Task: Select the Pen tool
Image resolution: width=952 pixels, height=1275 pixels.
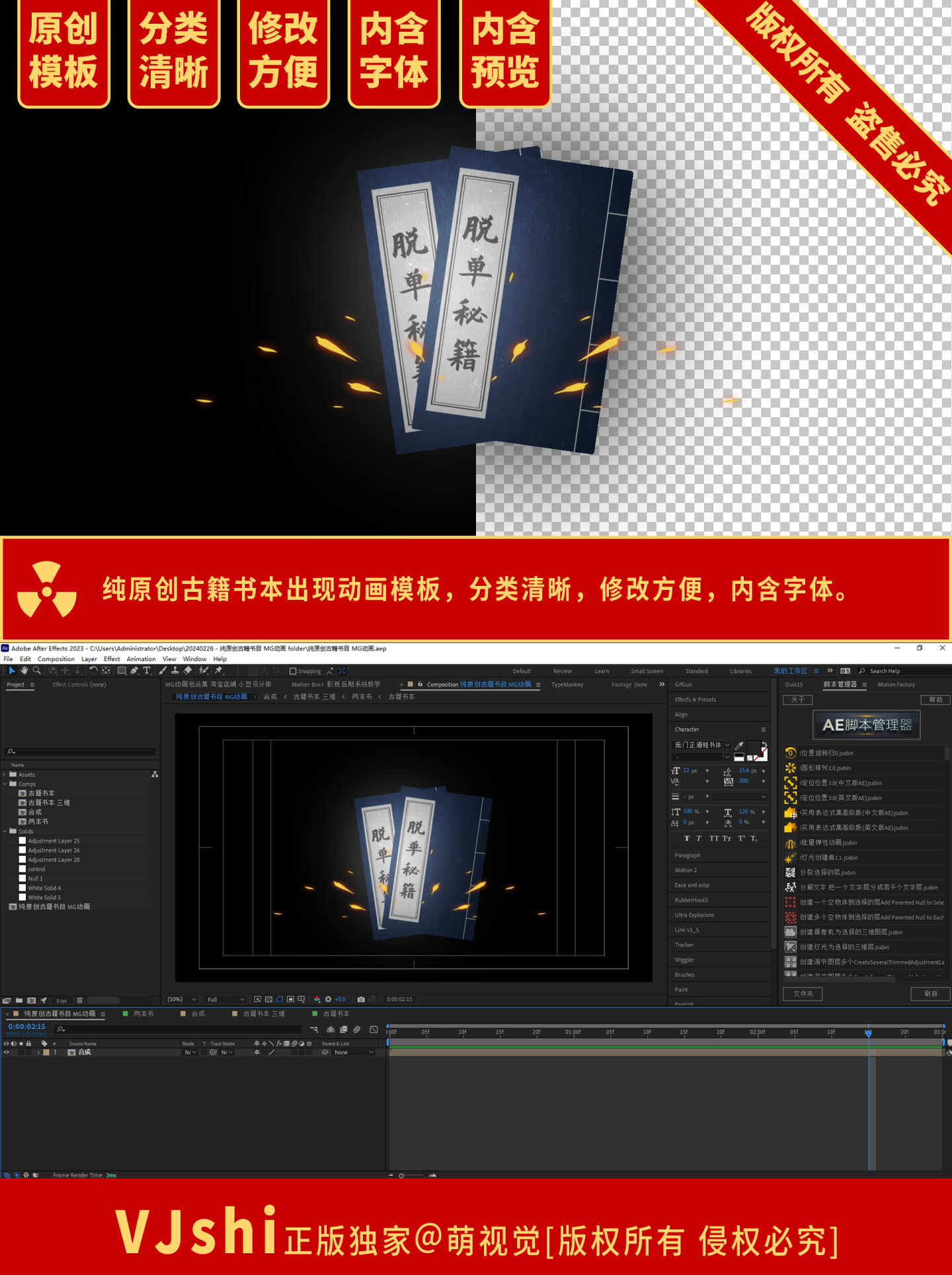Action: click(134, 671)
